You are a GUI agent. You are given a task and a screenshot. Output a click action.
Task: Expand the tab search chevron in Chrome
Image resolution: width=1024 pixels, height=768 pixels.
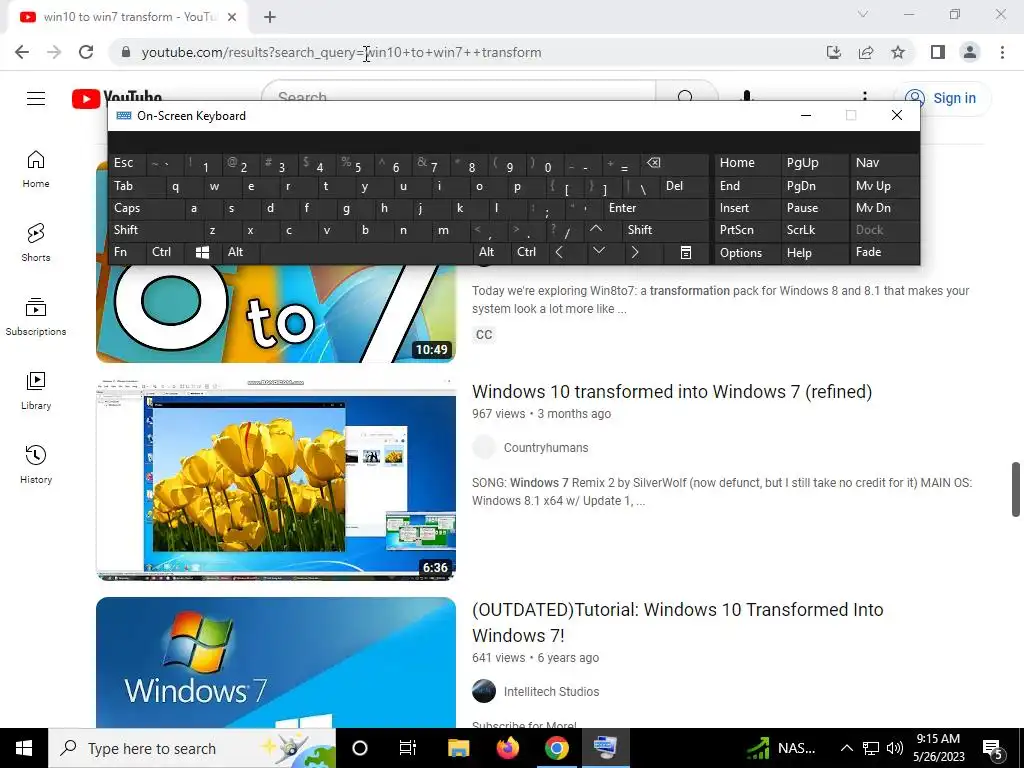pyautogui.click(x=863, y=14)
